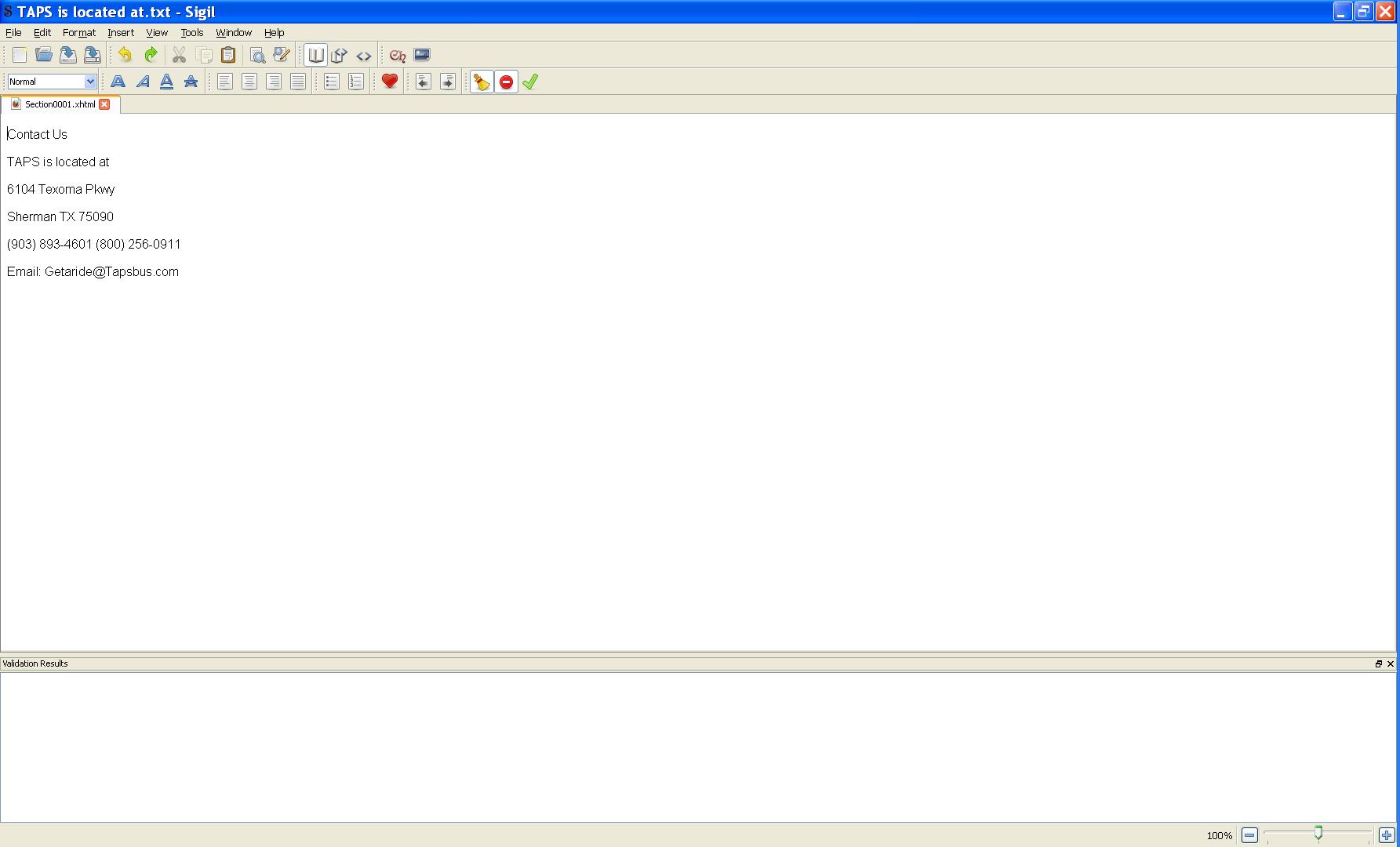Justify the text
1400x847 pixels.
point(298,82)
